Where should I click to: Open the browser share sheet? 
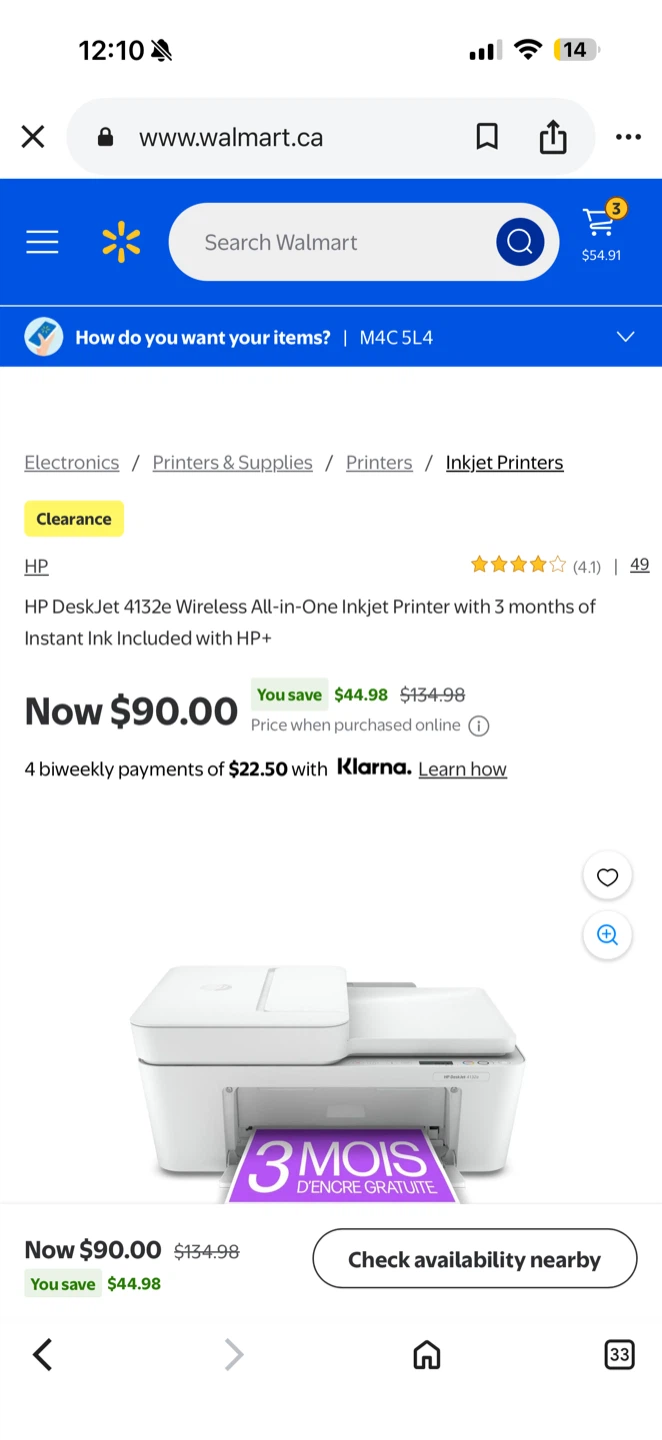point(553,137)
